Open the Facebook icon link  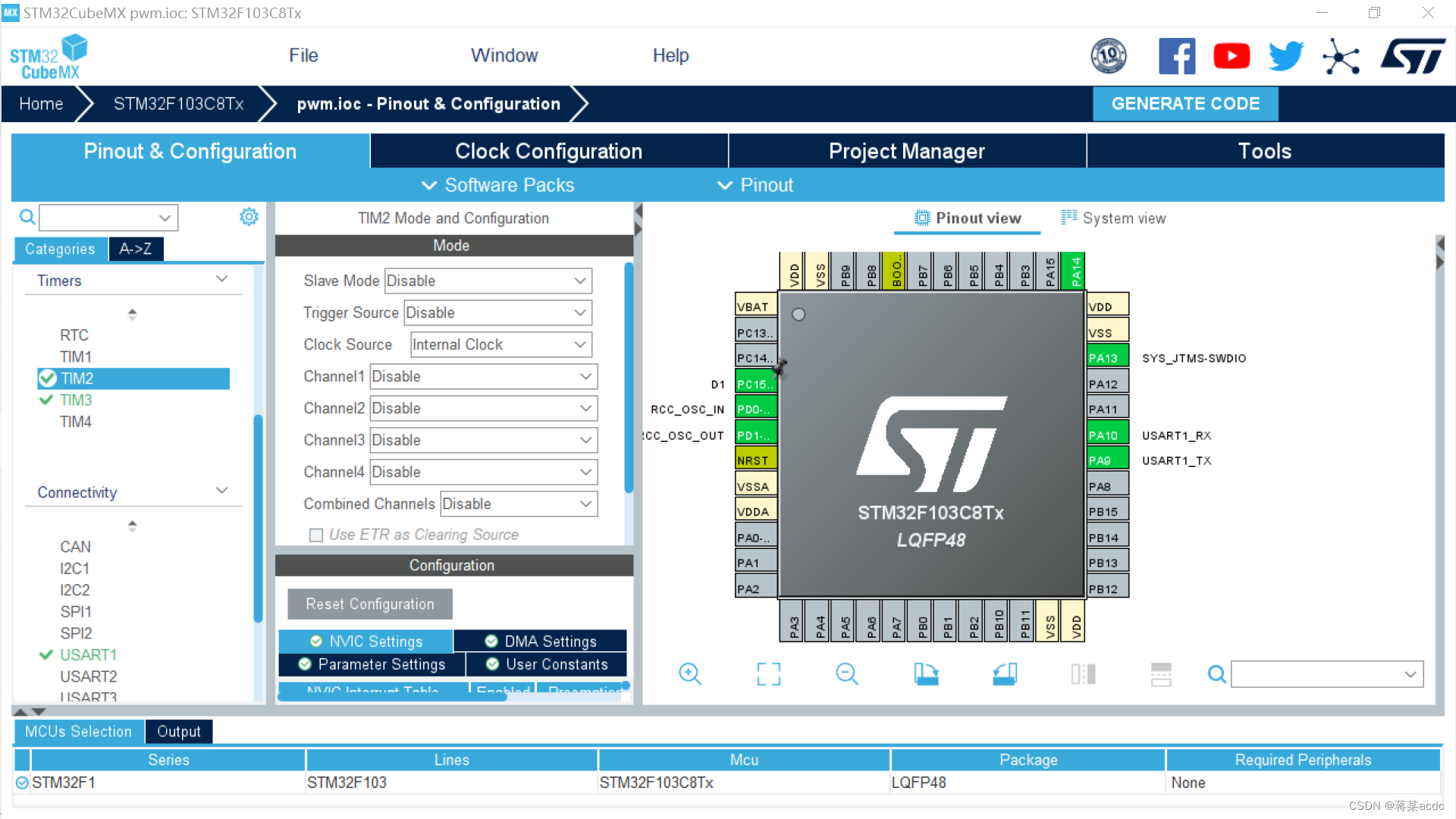click(x=1176, y=56)
